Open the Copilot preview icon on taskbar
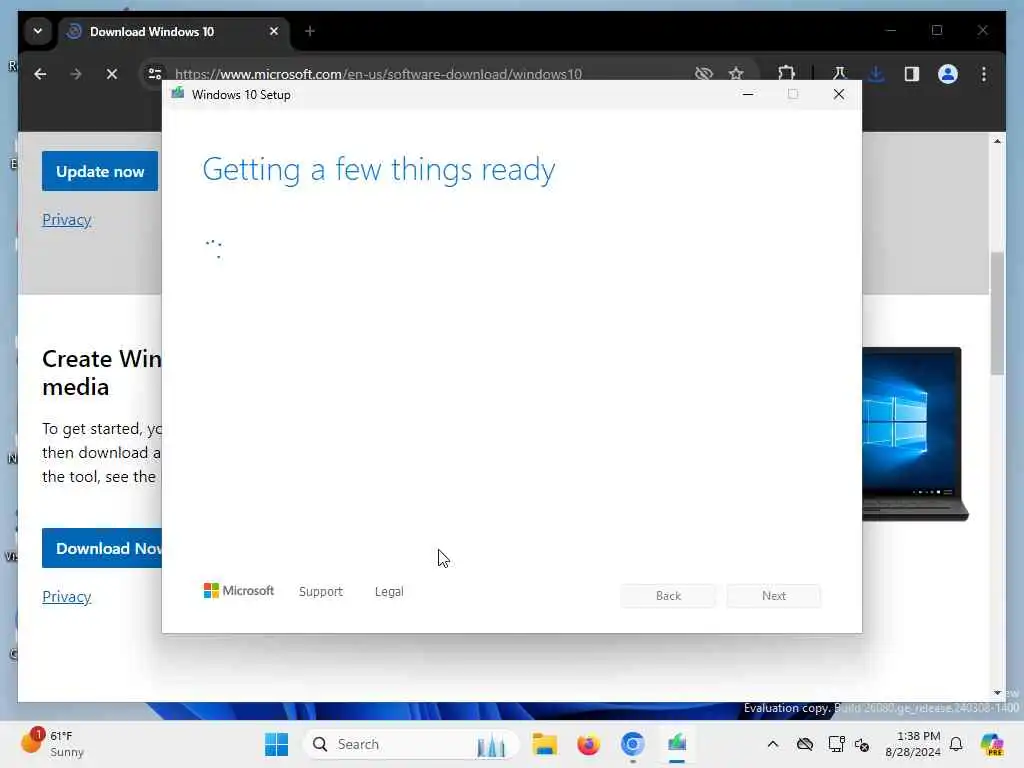The width and height of the screenshot is (1024, 768). pos(991,744)
